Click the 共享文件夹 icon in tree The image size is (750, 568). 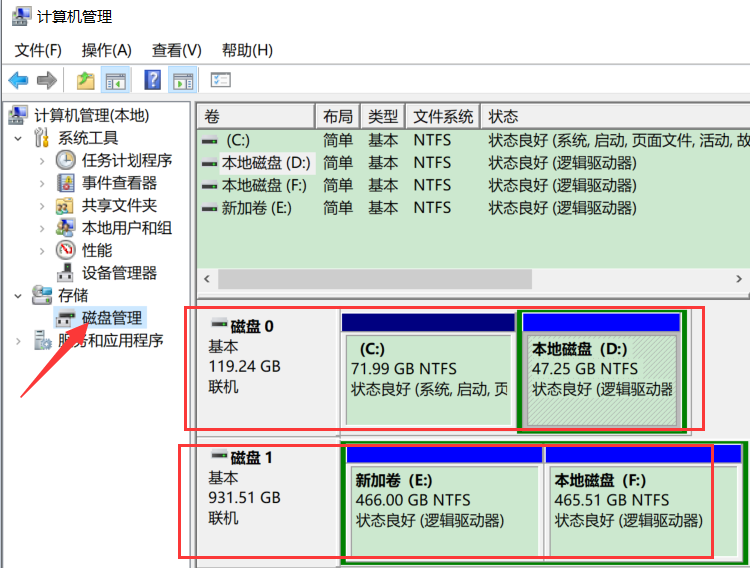tap(66, 205)
